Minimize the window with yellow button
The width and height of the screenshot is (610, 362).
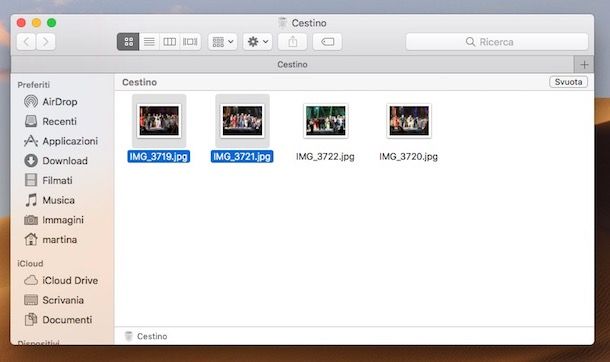click(37, 23)
